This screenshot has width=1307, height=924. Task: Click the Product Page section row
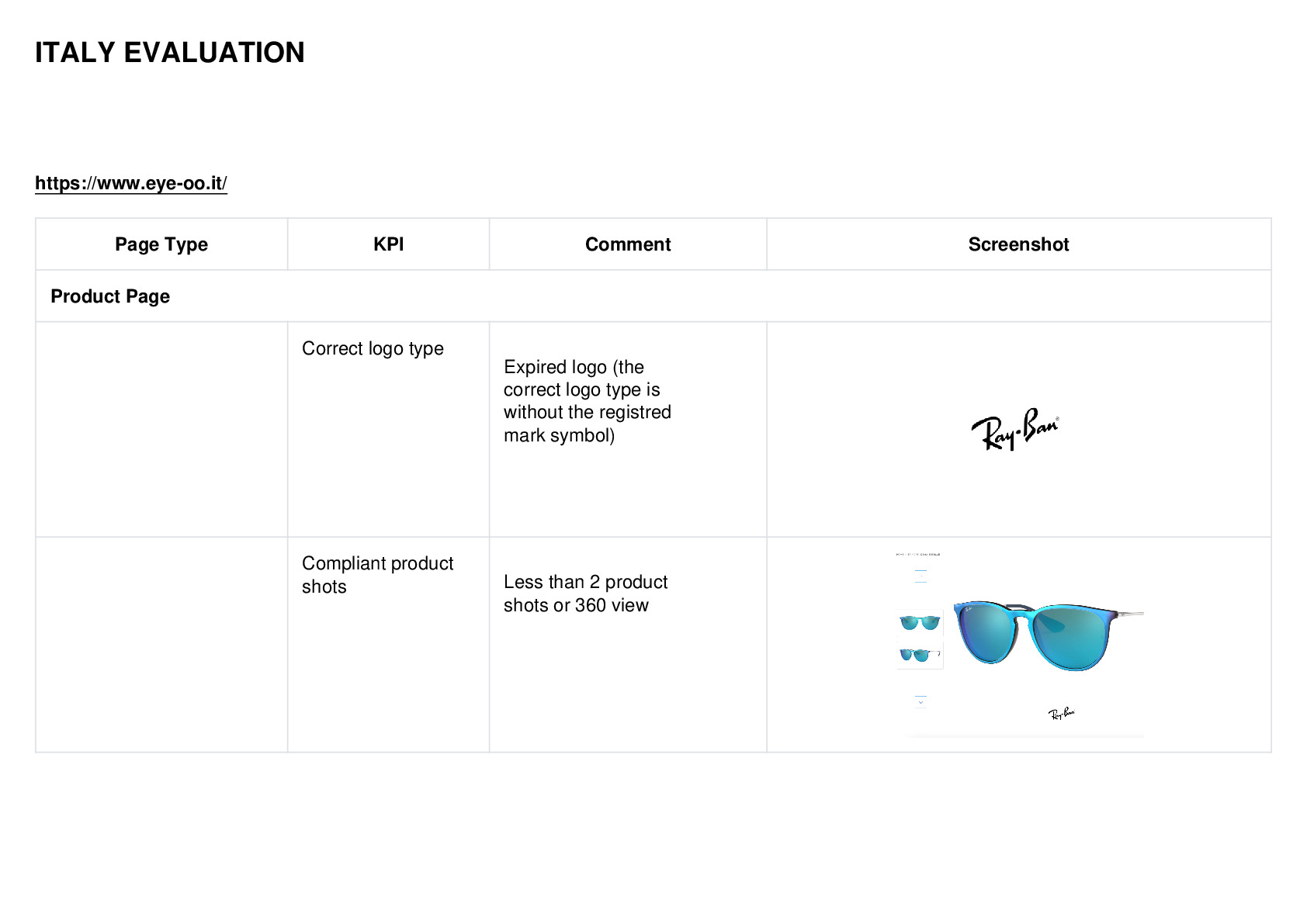[653, 296]
